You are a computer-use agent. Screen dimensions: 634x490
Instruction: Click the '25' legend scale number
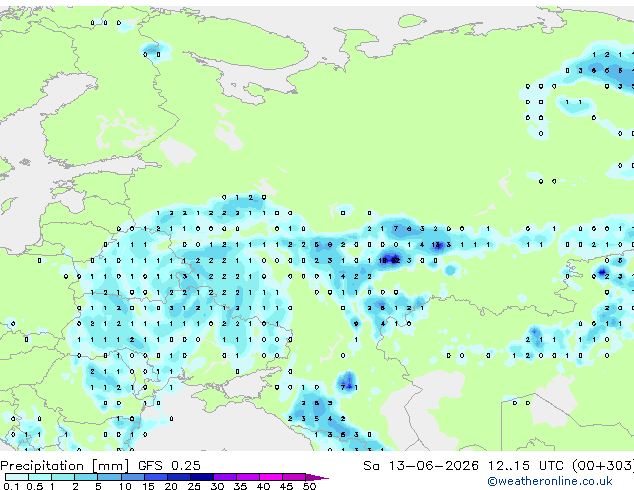tap(194, 486)
